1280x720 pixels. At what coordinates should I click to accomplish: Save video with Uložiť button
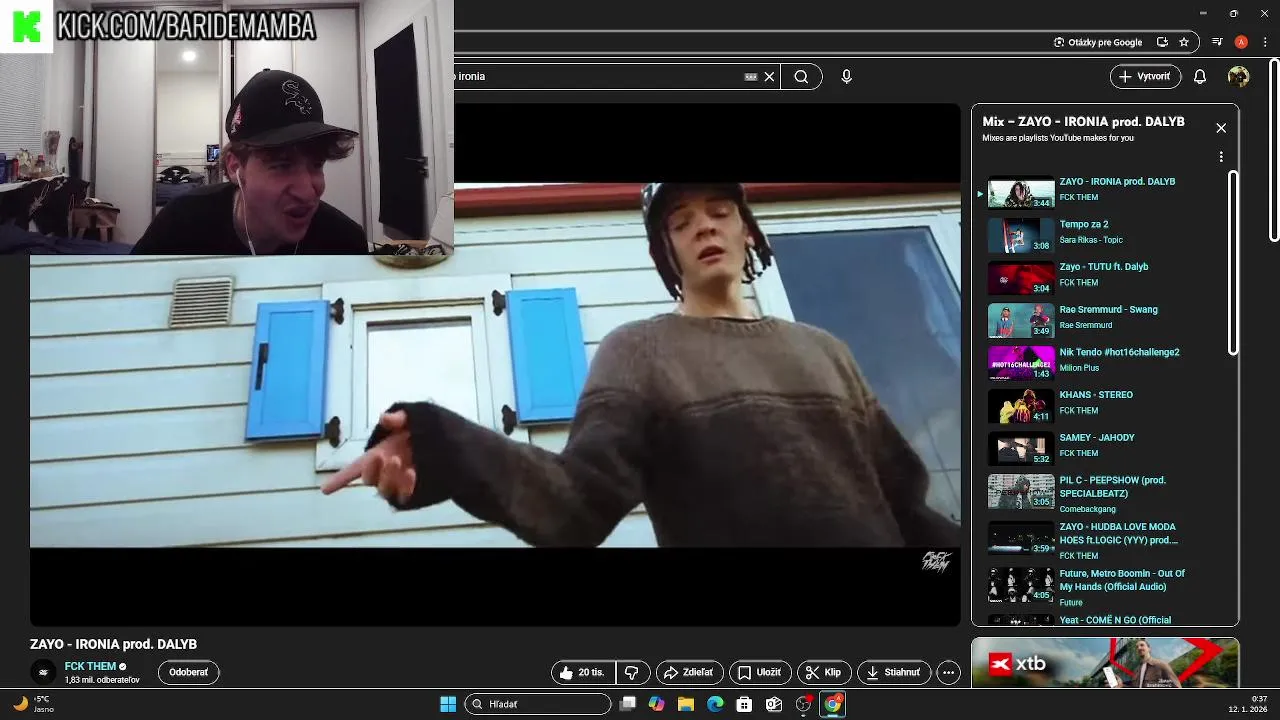[760, 673]
